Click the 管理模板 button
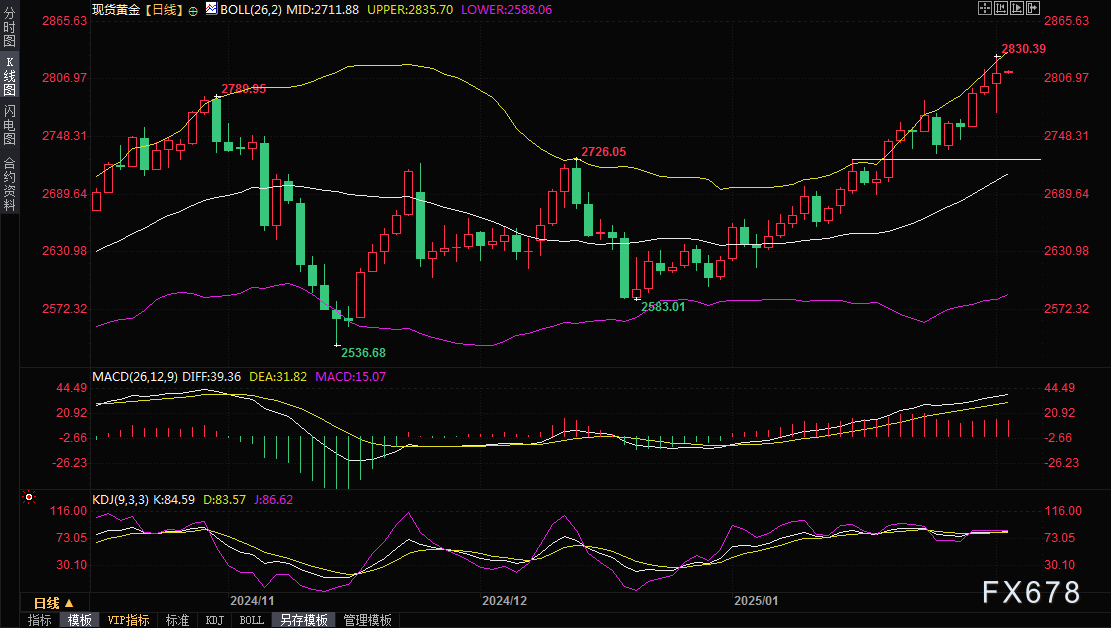The image size is (1111, 628). 367,620
